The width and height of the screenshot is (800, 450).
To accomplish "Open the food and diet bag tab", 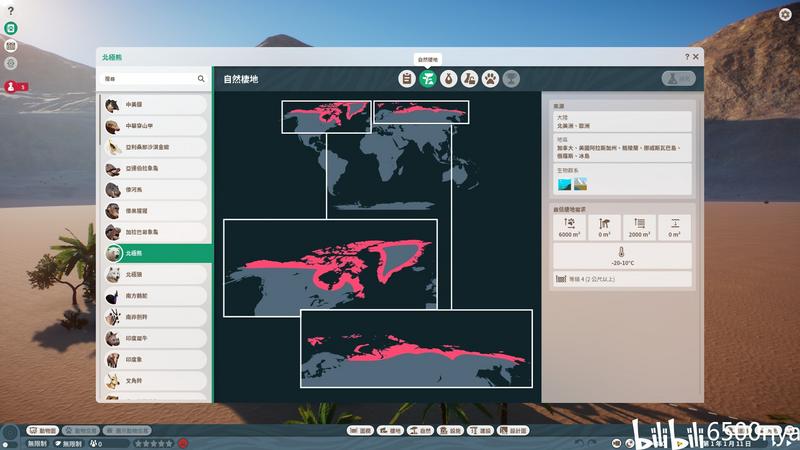I will point(448,79).
